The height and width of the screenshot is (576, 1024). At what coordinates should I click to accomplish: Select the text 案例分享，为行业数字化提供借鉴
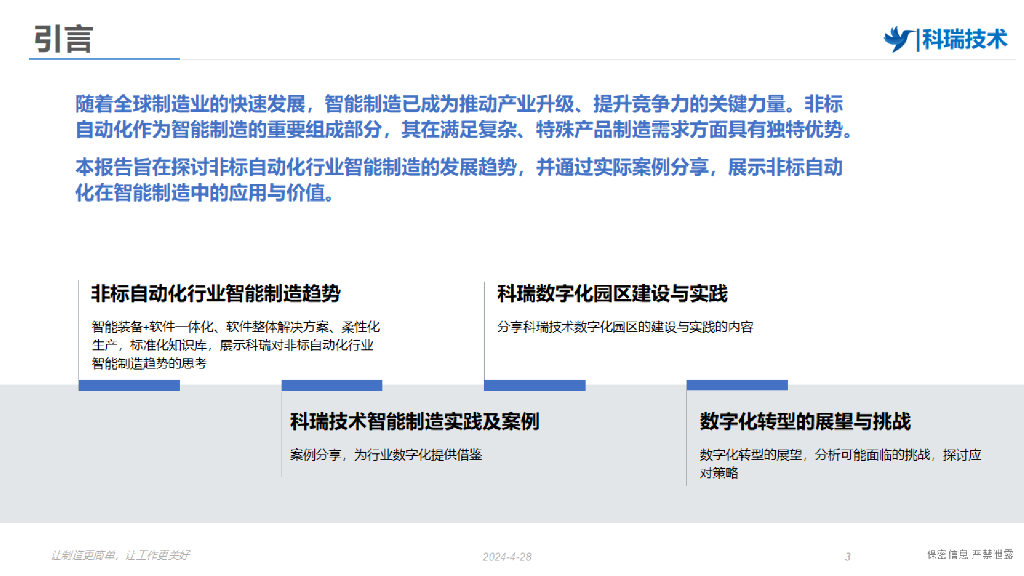point(386,454)
